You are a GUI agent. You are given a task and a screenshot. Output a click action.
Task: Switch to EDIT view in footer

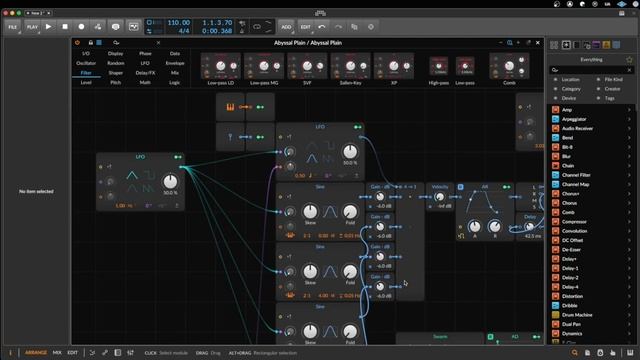point(72,353)
